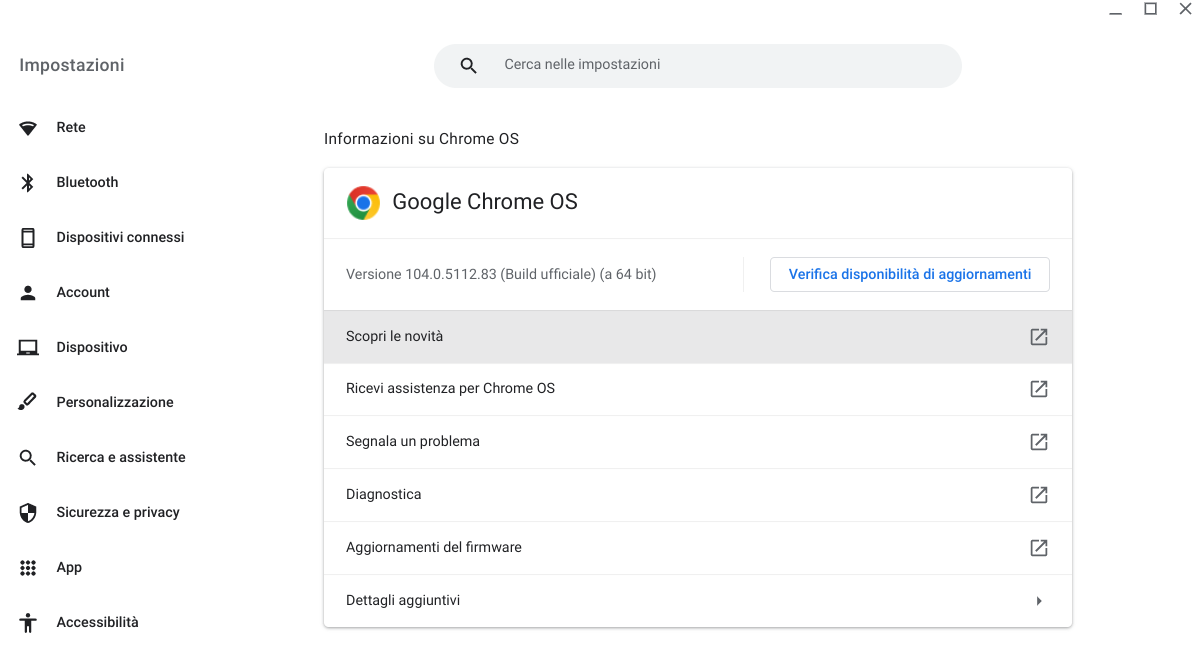1201x664 pixels.
Task: Click the magnifier icon in search bar
Action: coord(468,66)
